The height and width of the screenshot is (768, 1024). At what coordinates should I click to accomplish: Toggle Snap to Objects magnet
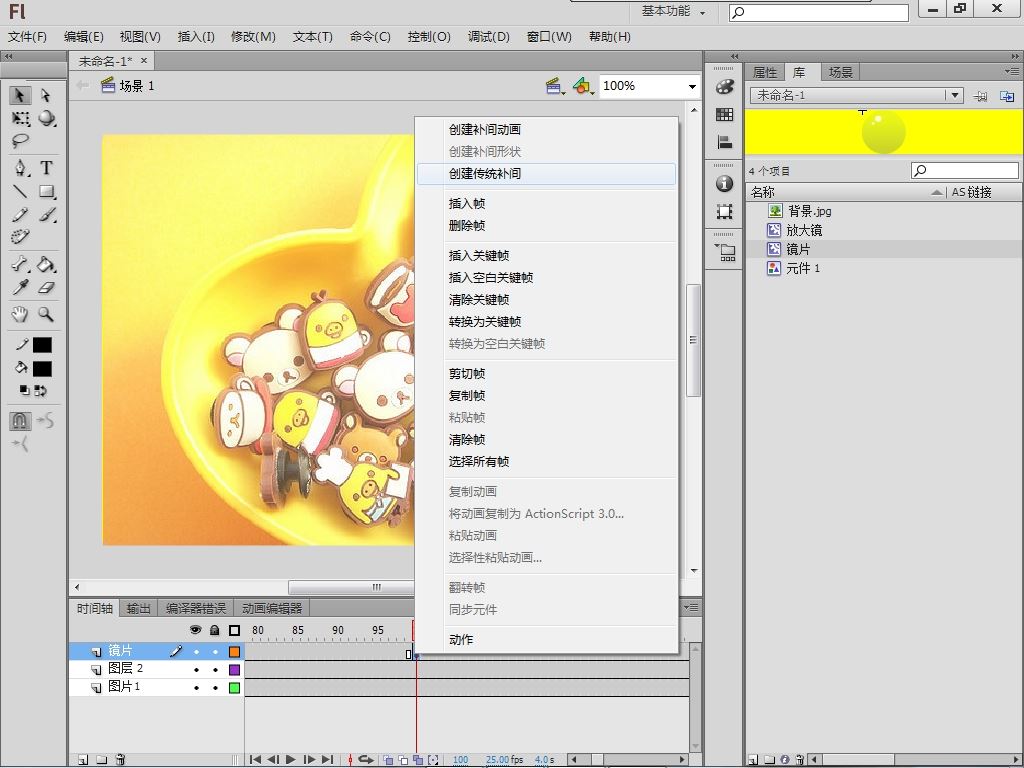[x=20, y=421]
